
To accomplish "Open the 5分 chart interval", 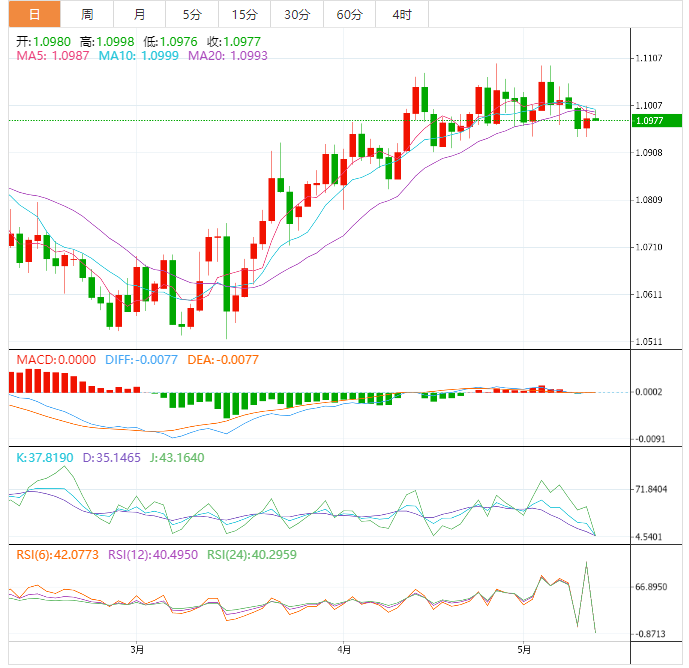I will click(191, 14).
